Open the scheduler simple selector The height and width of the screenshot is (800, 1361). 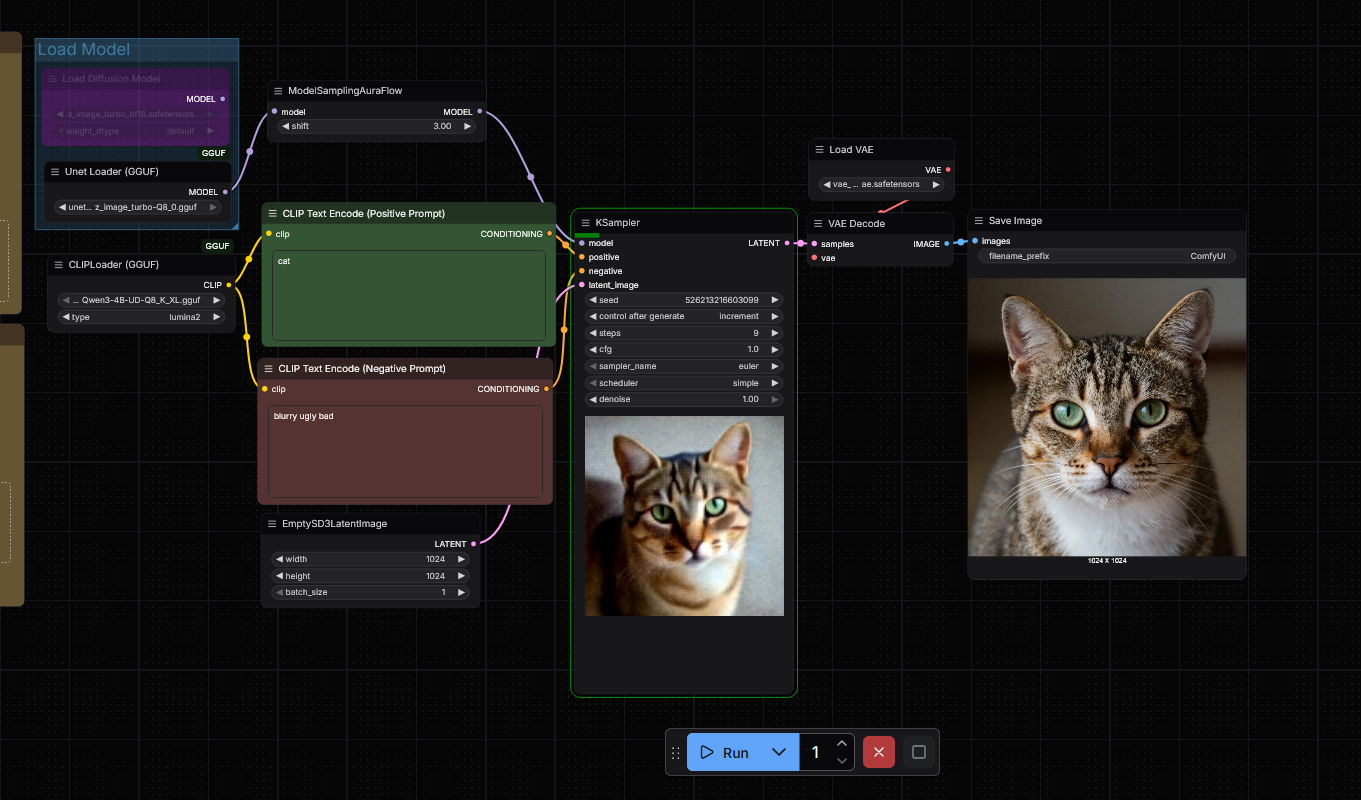pos(684,383)
